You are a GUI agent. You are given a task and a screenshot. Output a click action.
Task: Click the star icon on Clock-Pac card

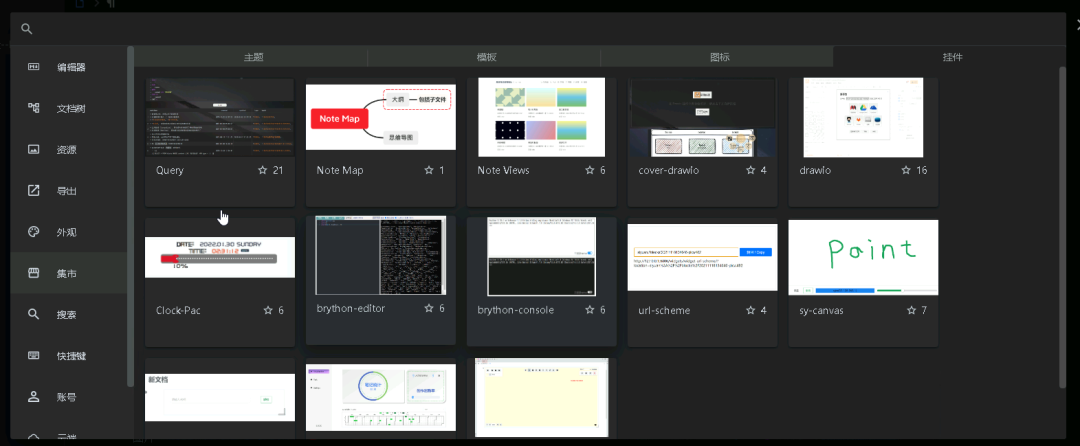pos(268,310)
